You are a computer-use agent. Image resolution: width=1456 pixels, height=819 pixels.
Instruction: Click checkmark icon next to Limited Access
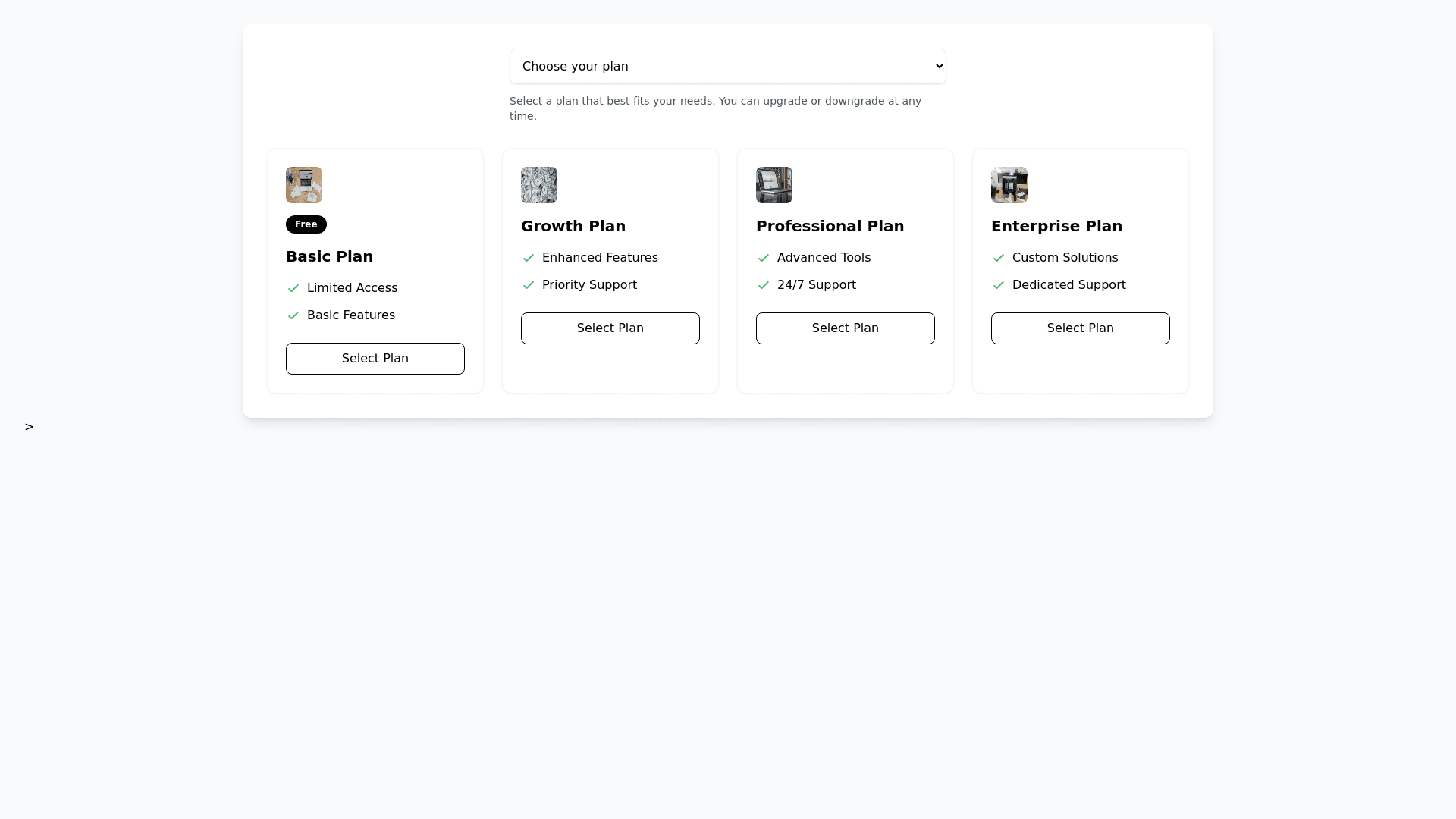click(293, 288)
